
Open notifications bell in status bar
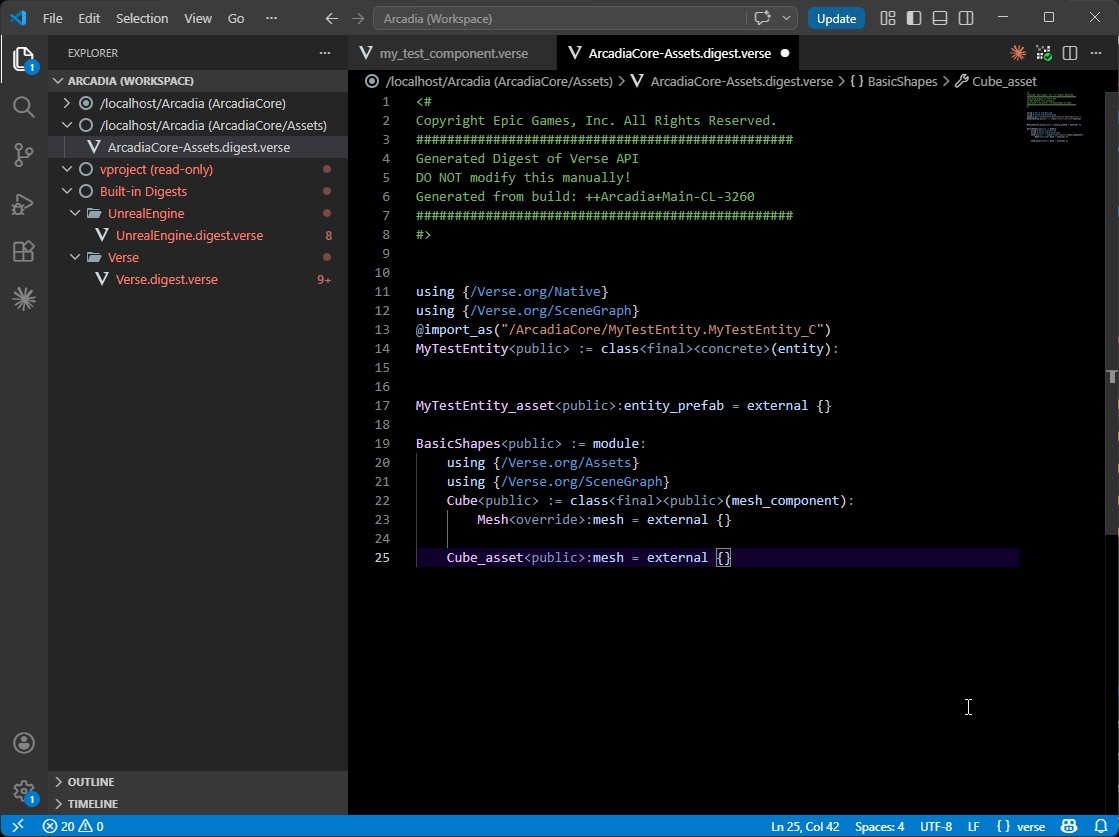pos(1100,826)
